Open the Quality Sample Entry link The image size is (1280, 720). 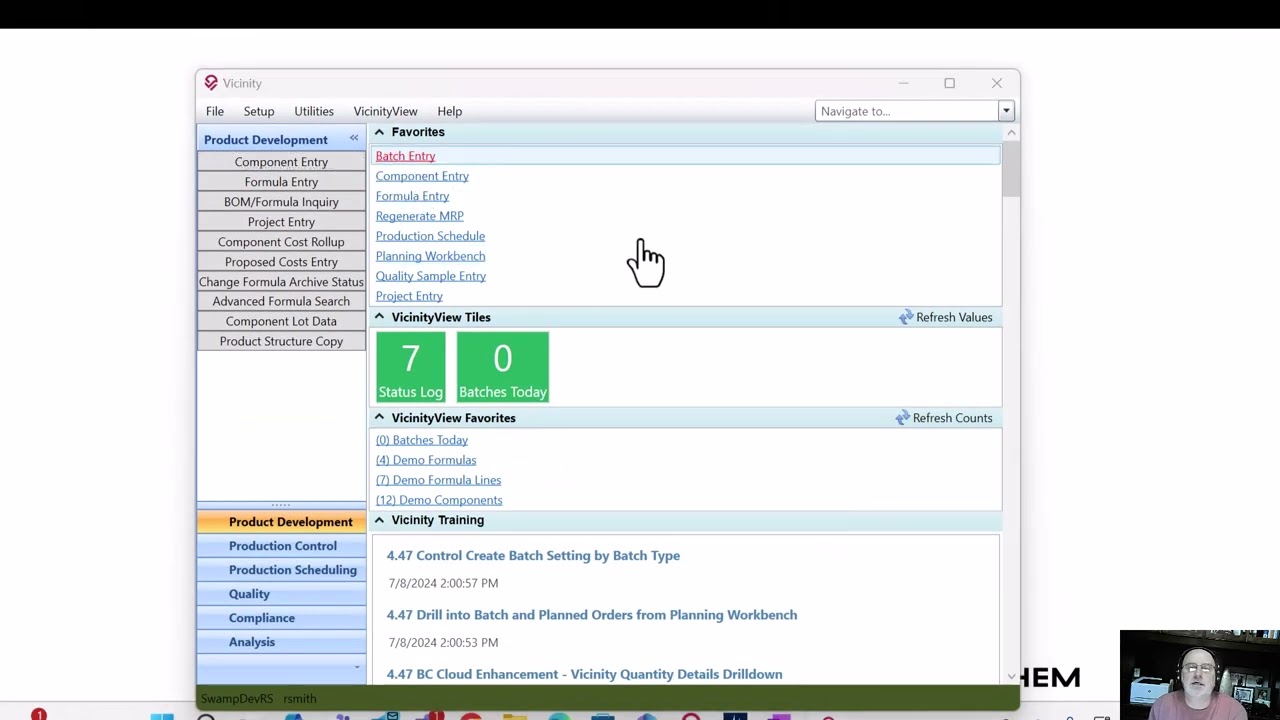pyautogui.click(x=430, y=276)
